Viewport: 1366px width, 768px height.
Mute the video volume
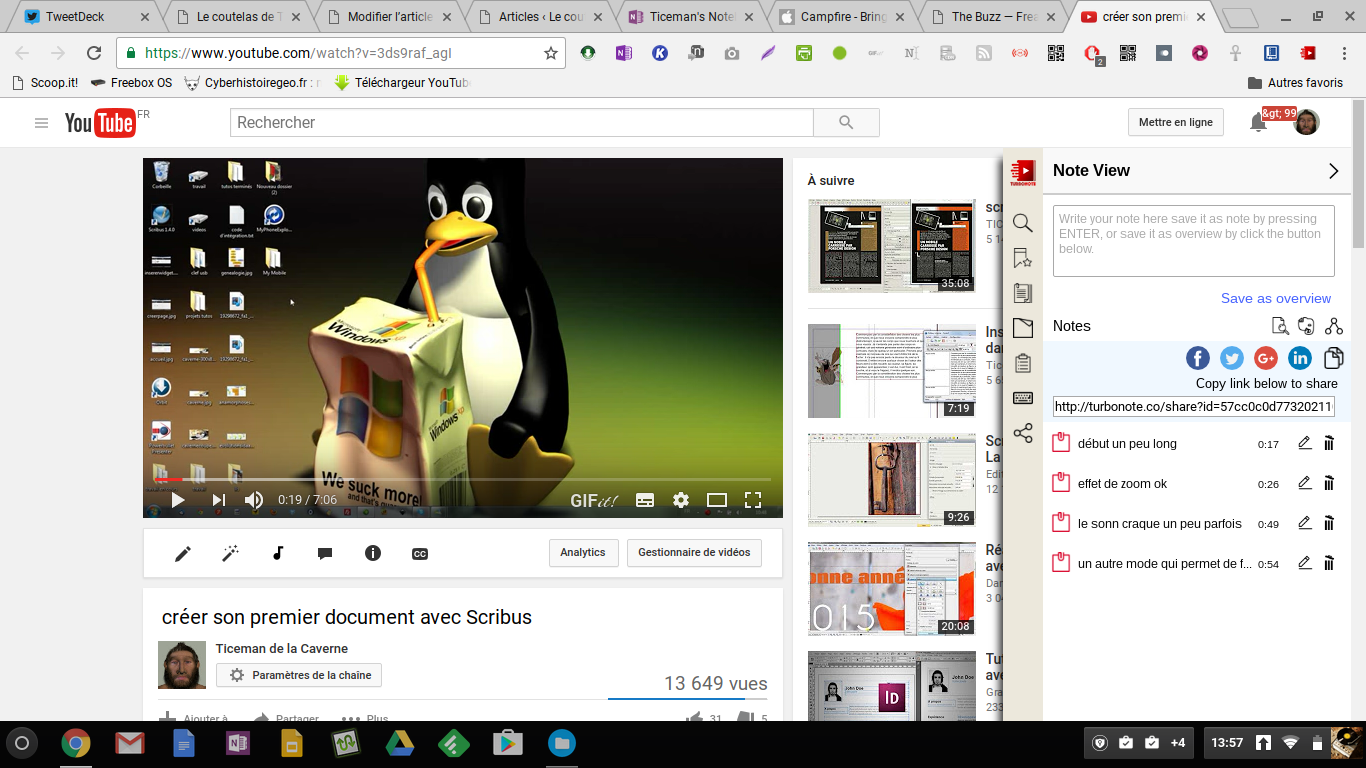click(x=254, y=500)
